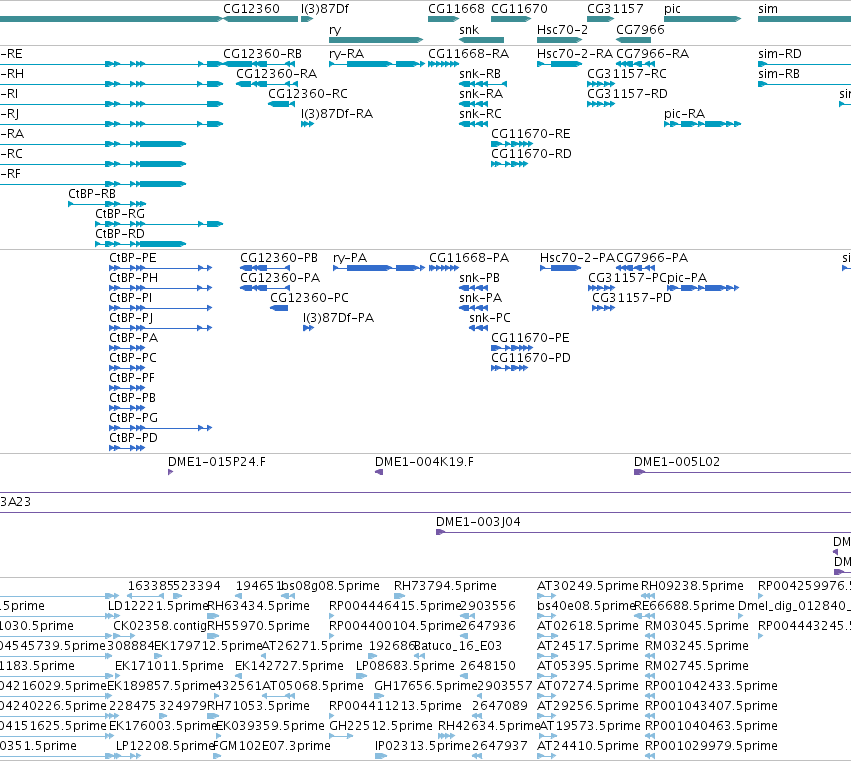
Task: Select protein CtBP-PG
Action: [x=134, y=418]
